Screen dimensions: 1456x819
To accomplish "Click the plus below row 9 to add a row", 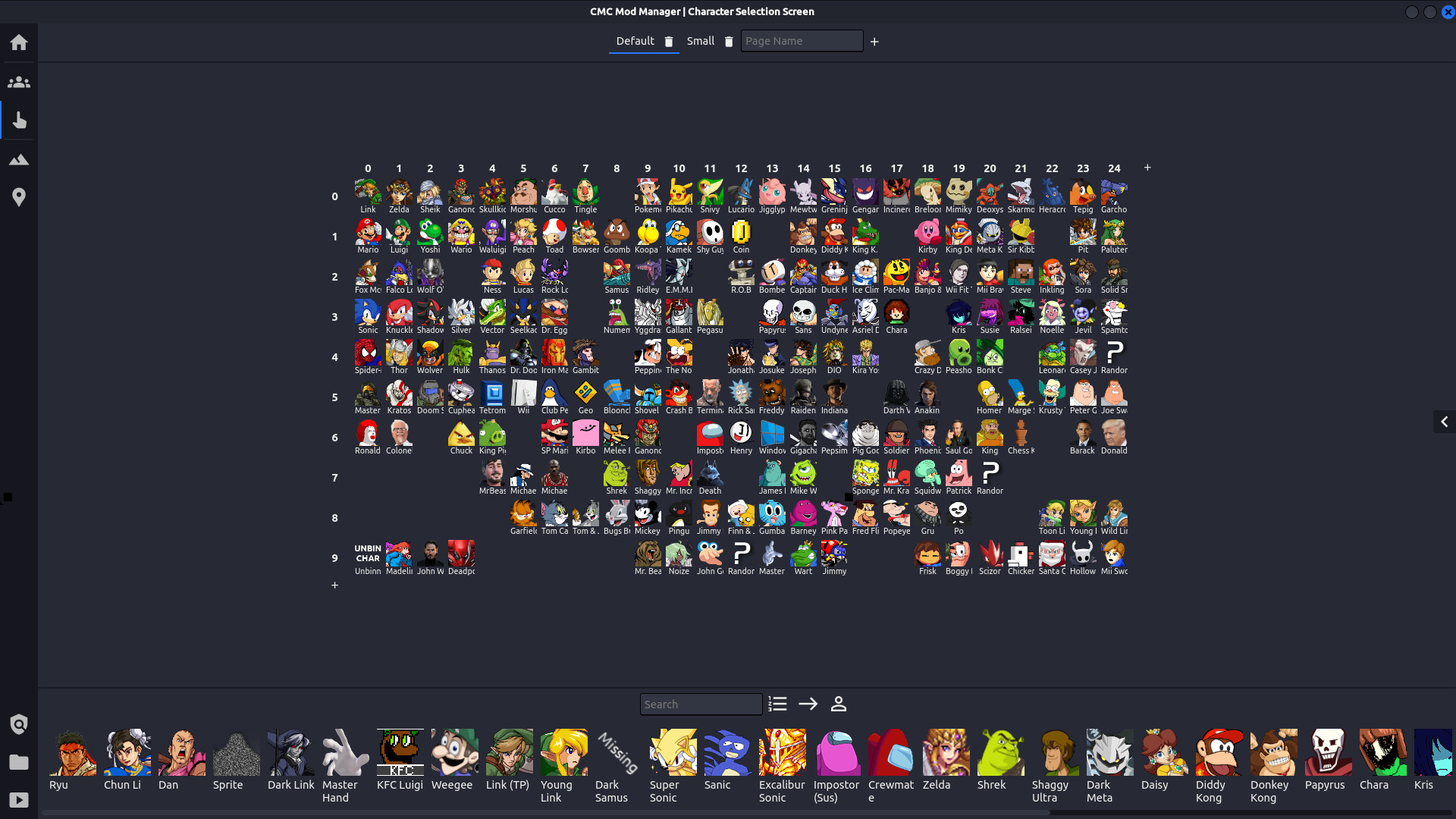I will pyautogui.click(x=334, y=585).
